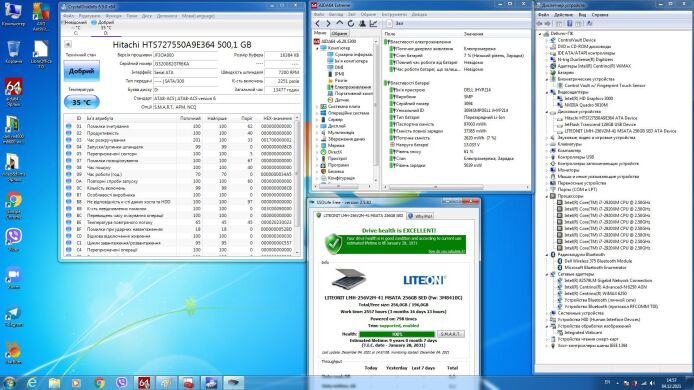
Task: Open Viber desktop shortcut
Action: (14, 239)
